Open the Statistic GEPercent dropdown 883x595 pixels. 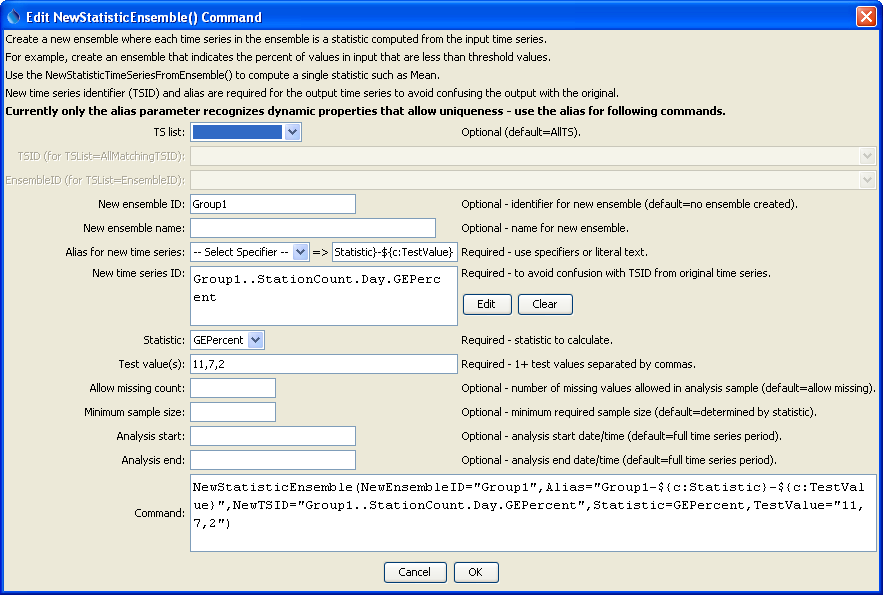(256, 340)
